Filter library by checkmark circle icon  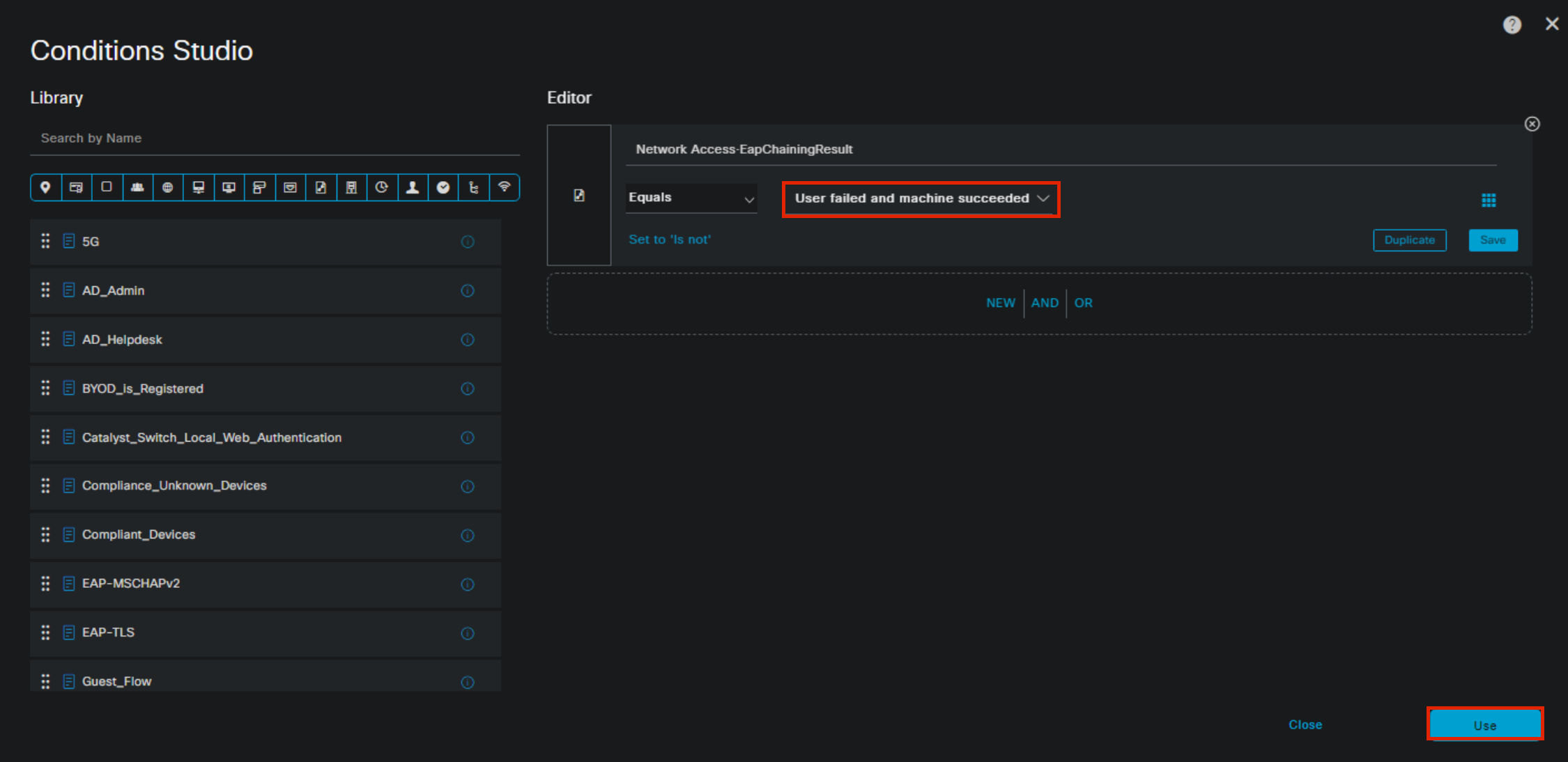(443, 187)
